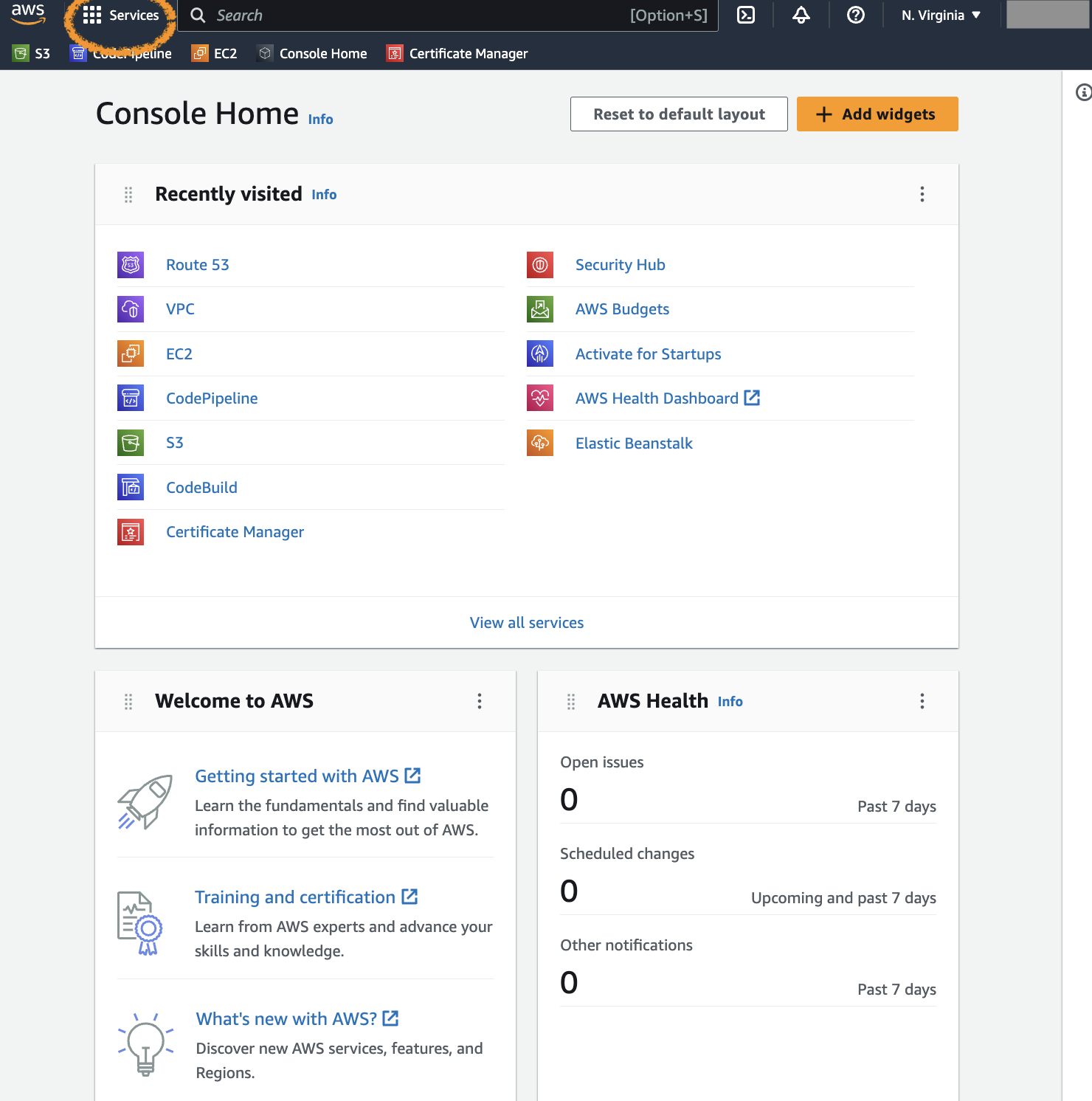Grab the Welcome to AWS drag handle
Image resolution: width=1092 pixels, height=1101 pixels.
(128, 702)
